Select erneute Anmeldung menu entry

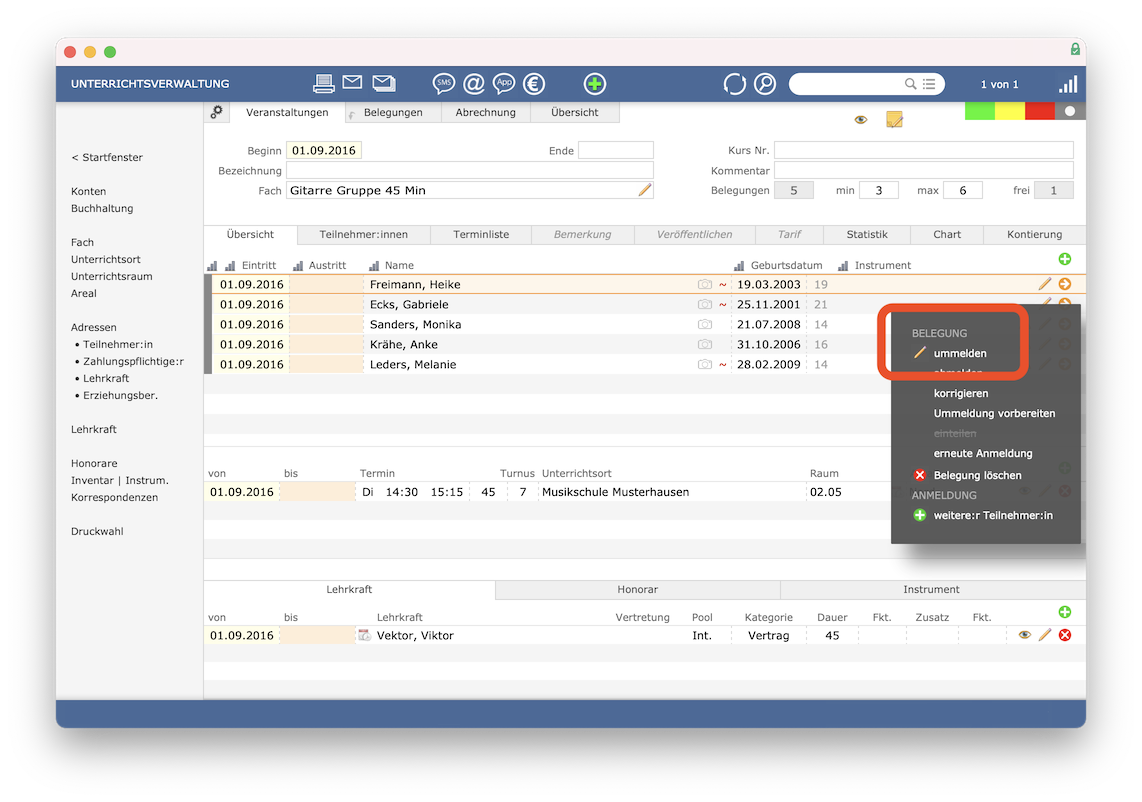pyautogui.click(x=982, y=453)
